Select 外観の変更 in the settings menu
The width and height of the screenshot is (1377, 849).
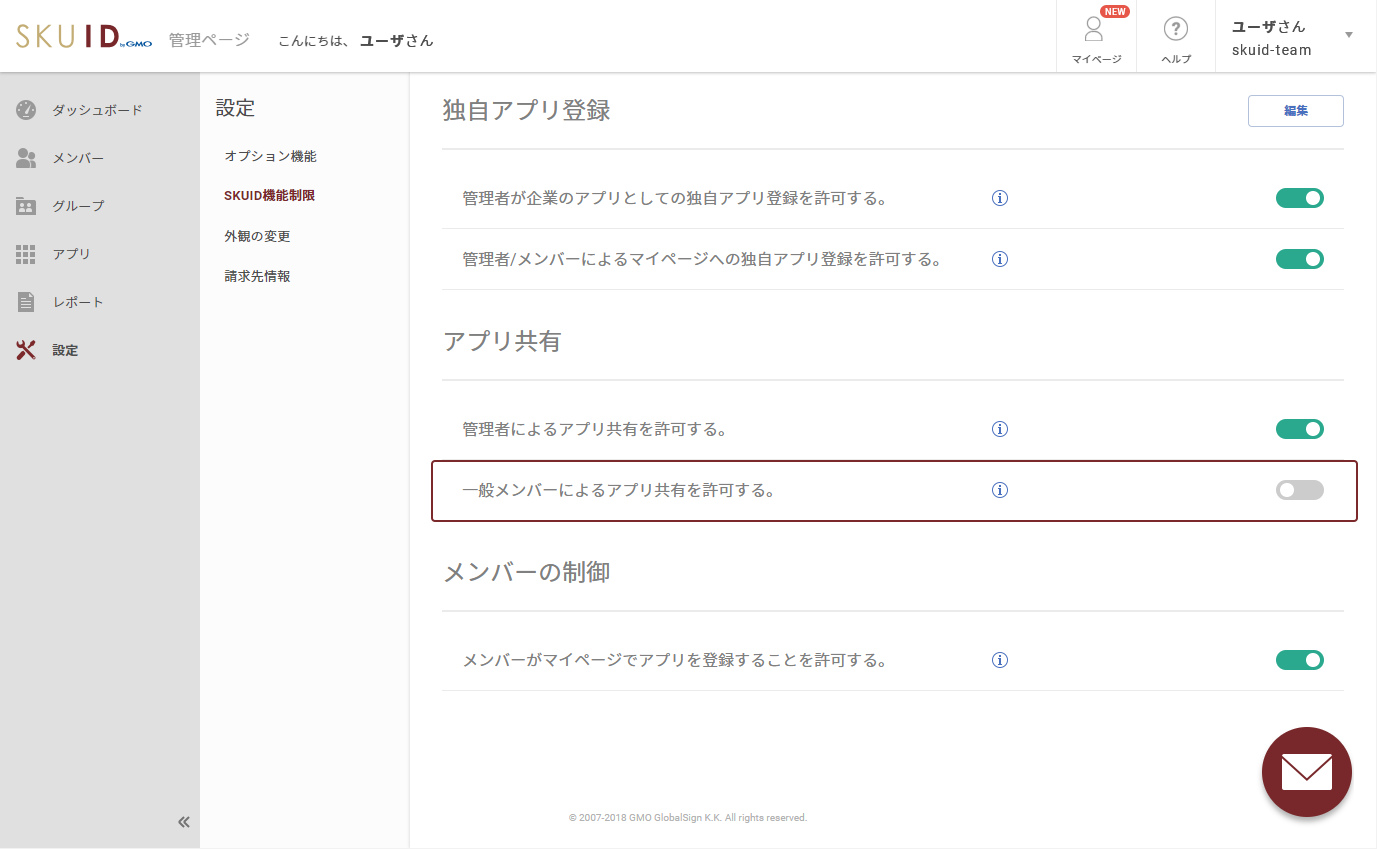click(x=257, y=235)
